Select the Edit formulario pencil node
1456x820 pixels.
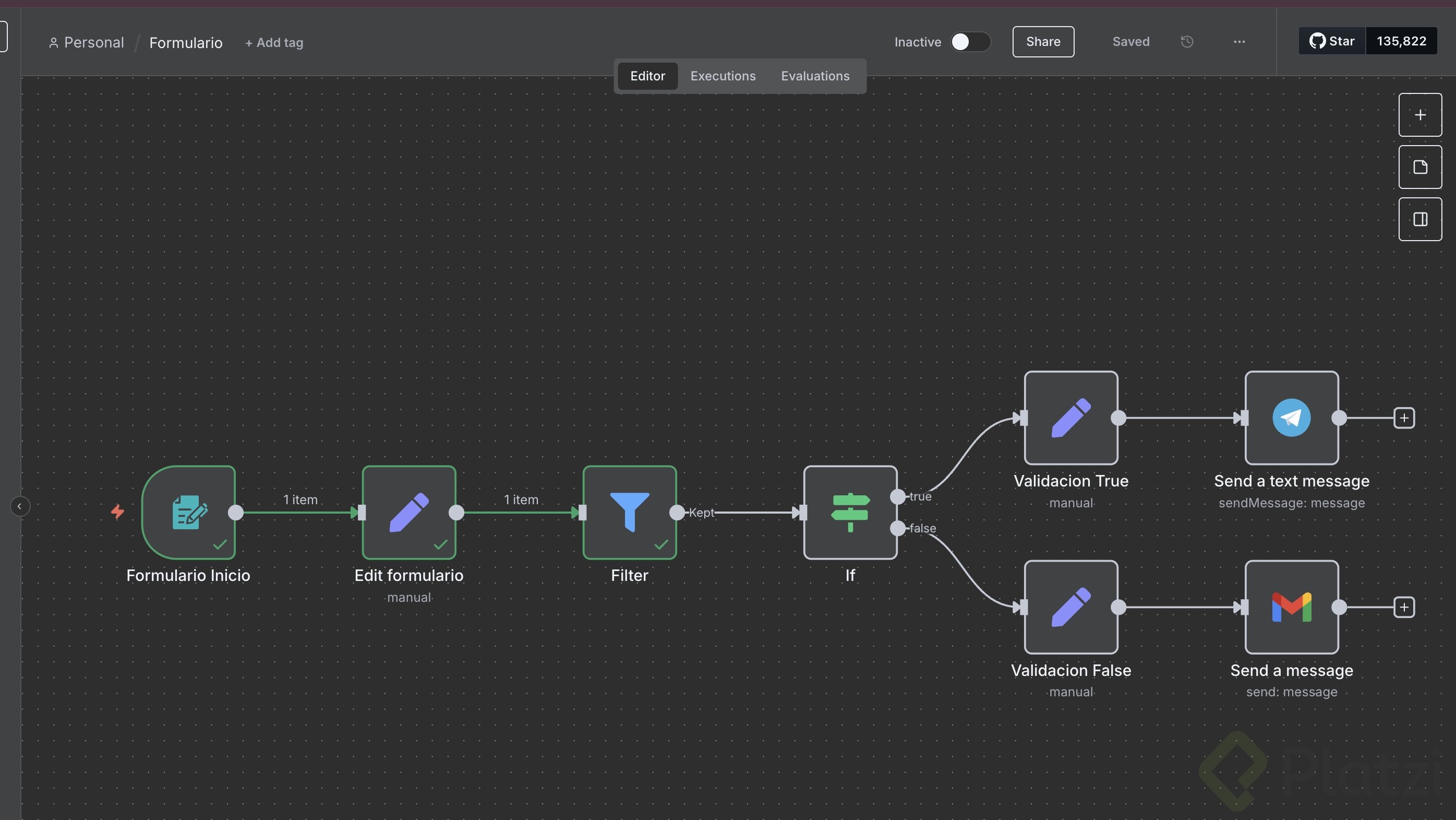(408, 513)
